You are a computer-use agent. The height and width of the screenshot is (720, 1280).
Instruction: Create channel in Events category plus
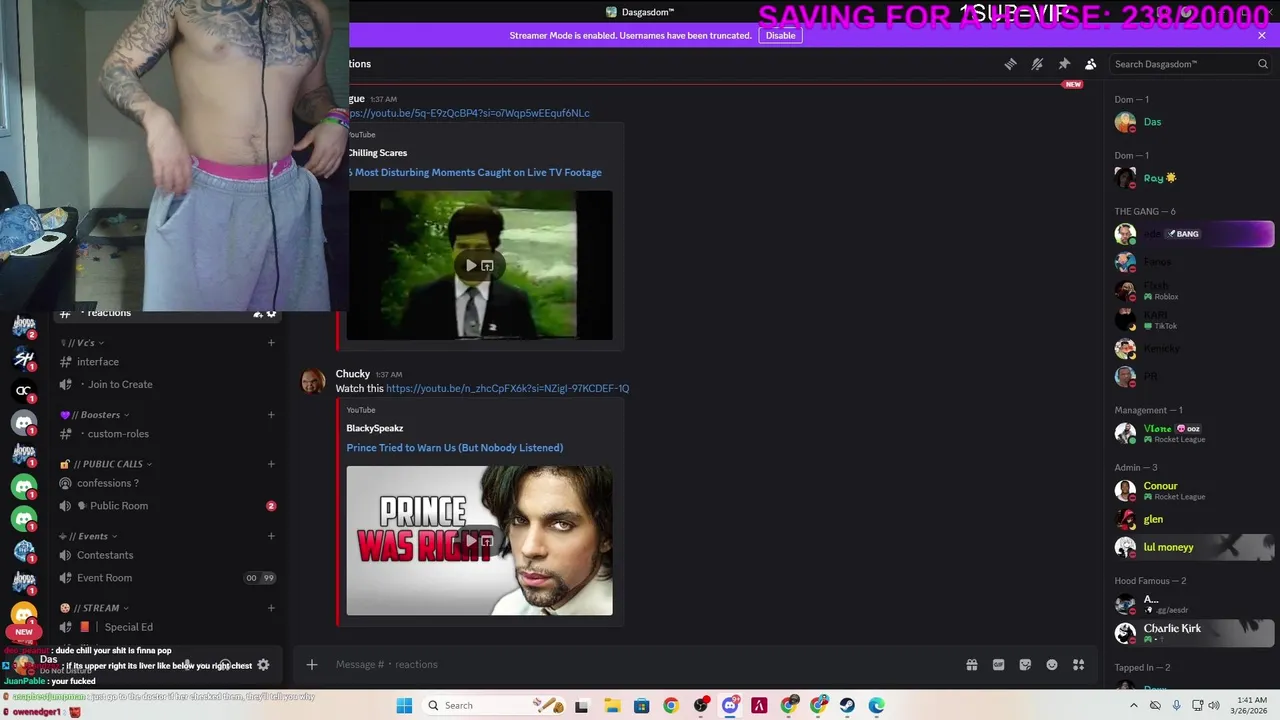coord(271,536)
